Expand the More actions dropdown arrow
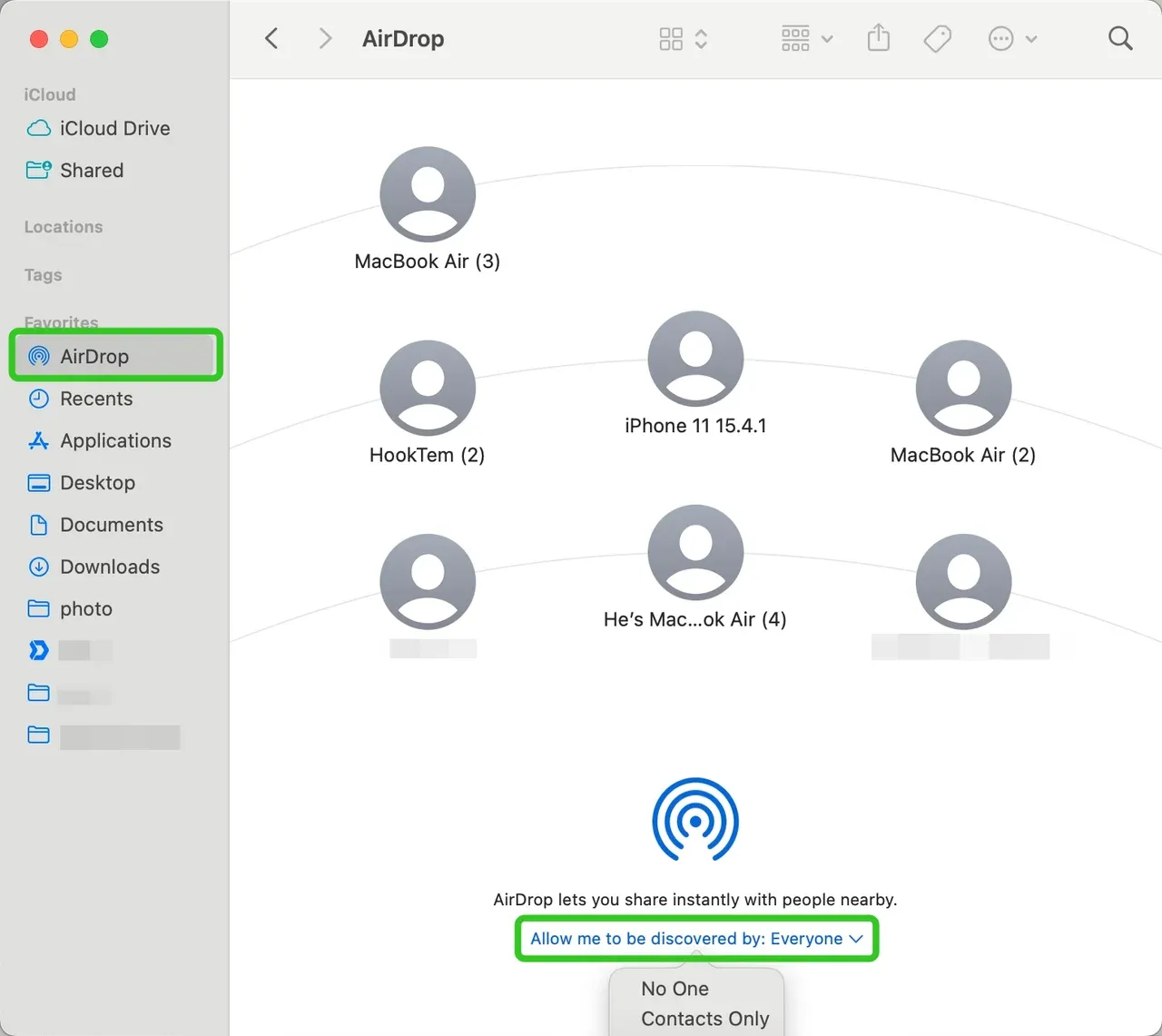Screen dimensions: 1162x1036 pos(1031,39)
